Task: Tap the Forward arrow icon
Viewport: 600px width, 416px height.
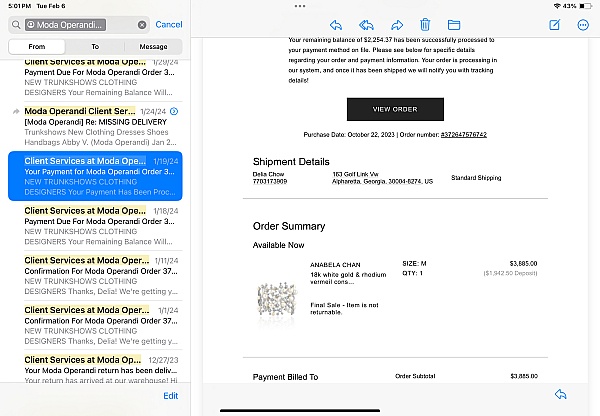Action: coord(397,25)
